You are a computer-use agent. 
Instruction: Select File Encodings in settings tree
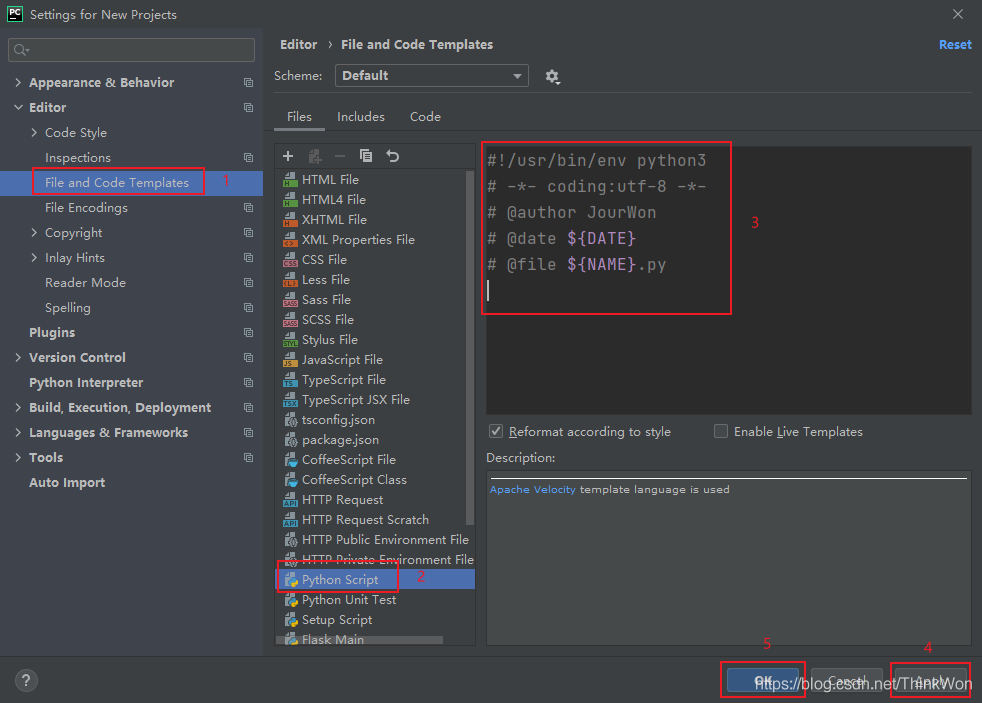tap(86, 208)
